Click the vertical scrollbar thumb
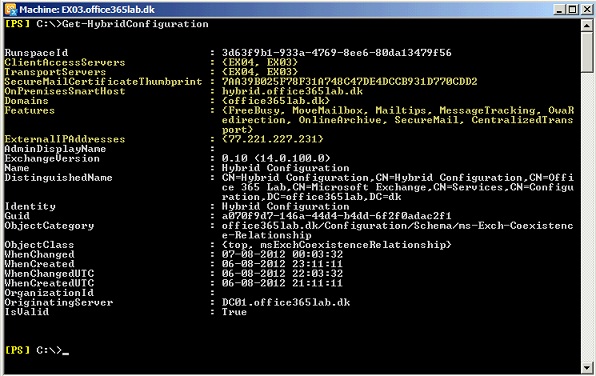 tap(587, 52)
